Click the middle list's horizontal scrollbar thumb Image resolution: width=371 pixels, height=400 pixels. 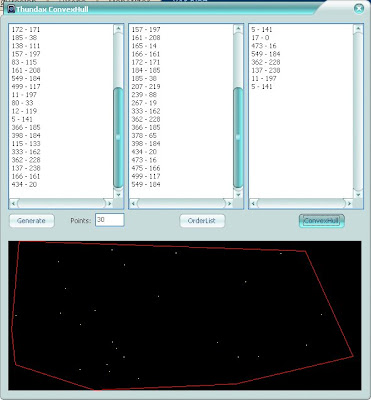click(x=181, y=203)
